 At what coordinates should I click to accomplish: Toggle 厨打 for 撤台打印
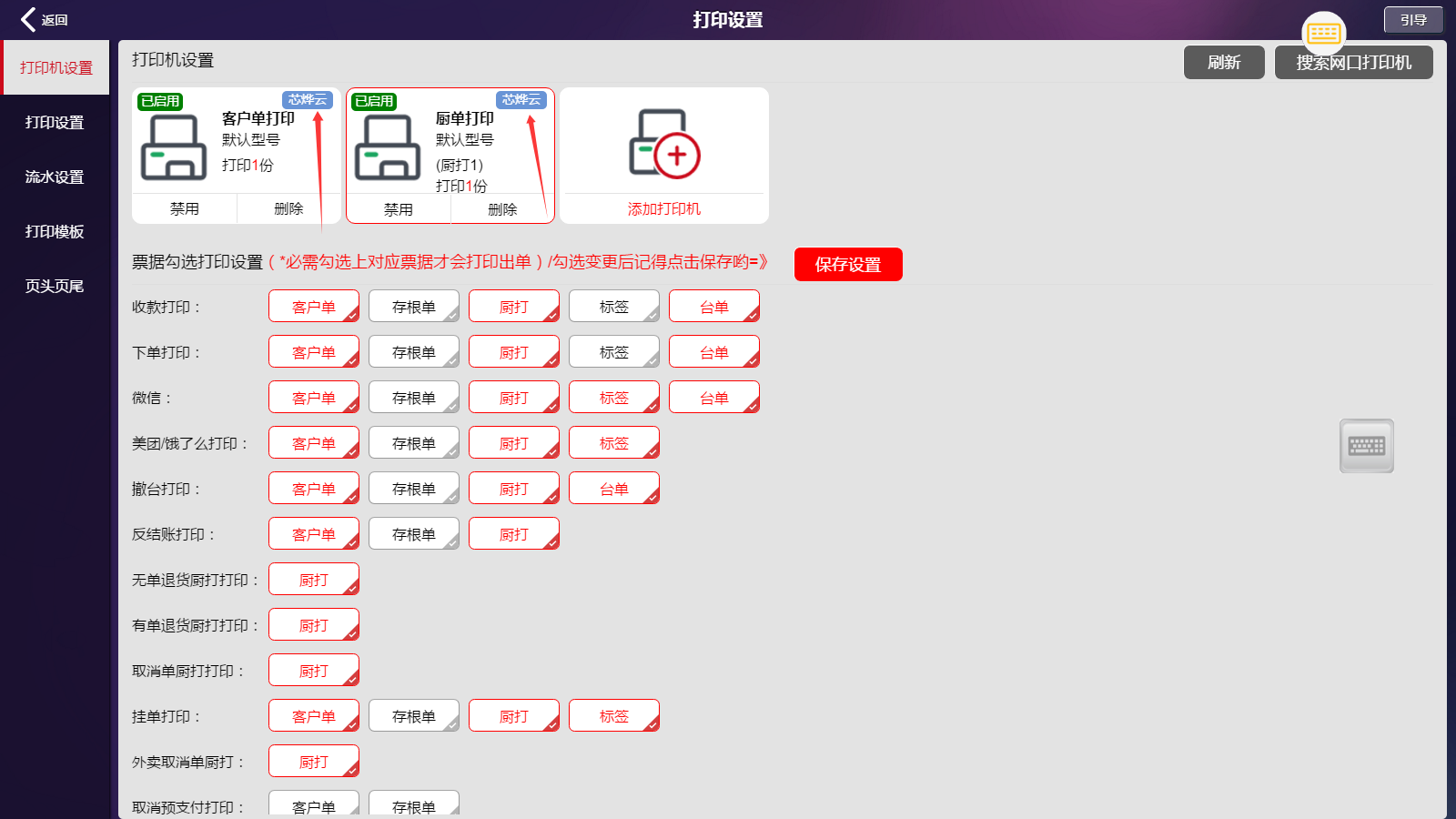514,488
